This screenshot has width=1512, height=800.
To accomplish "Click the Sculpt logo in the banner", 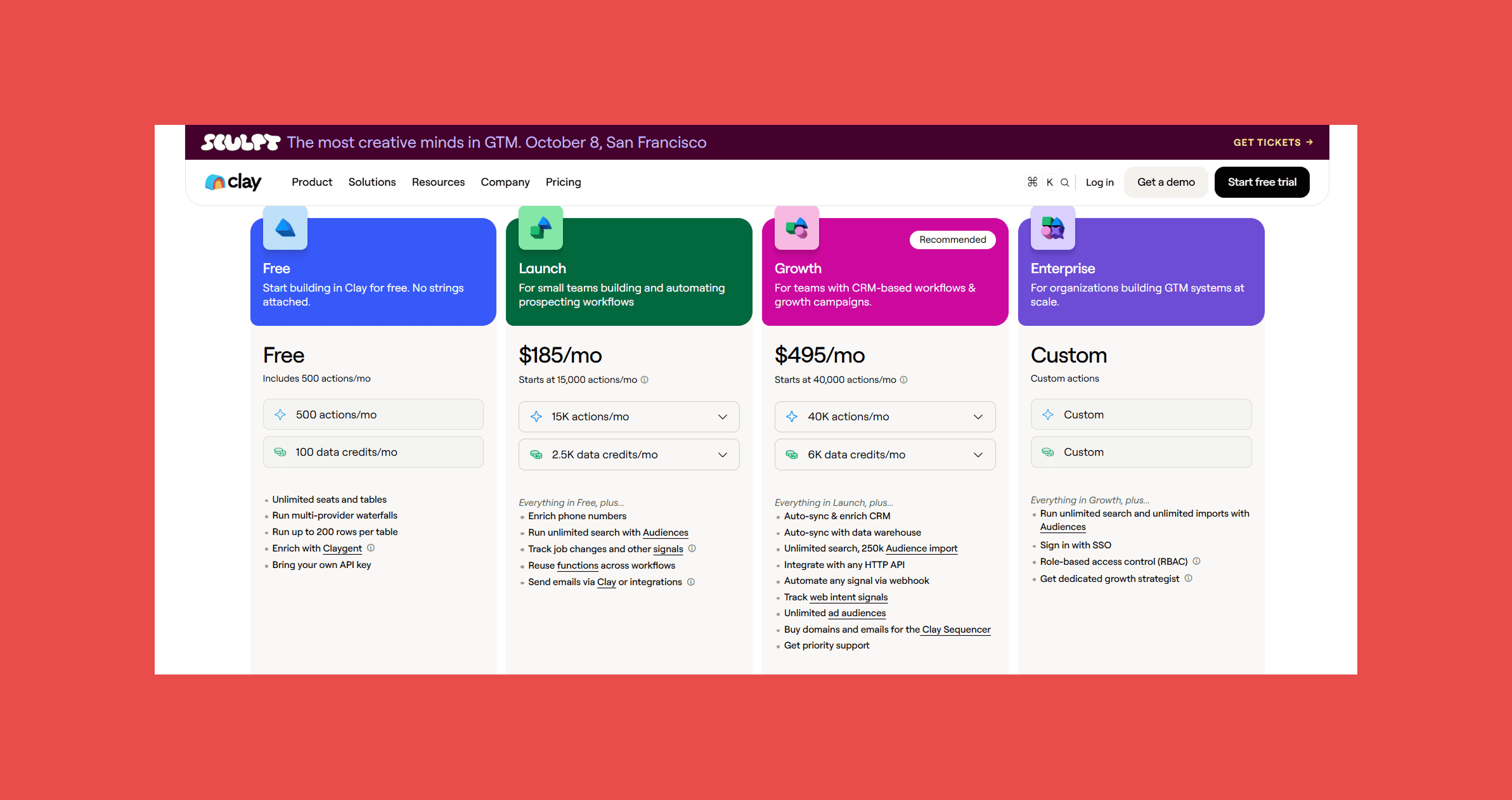I will point(240,143).
